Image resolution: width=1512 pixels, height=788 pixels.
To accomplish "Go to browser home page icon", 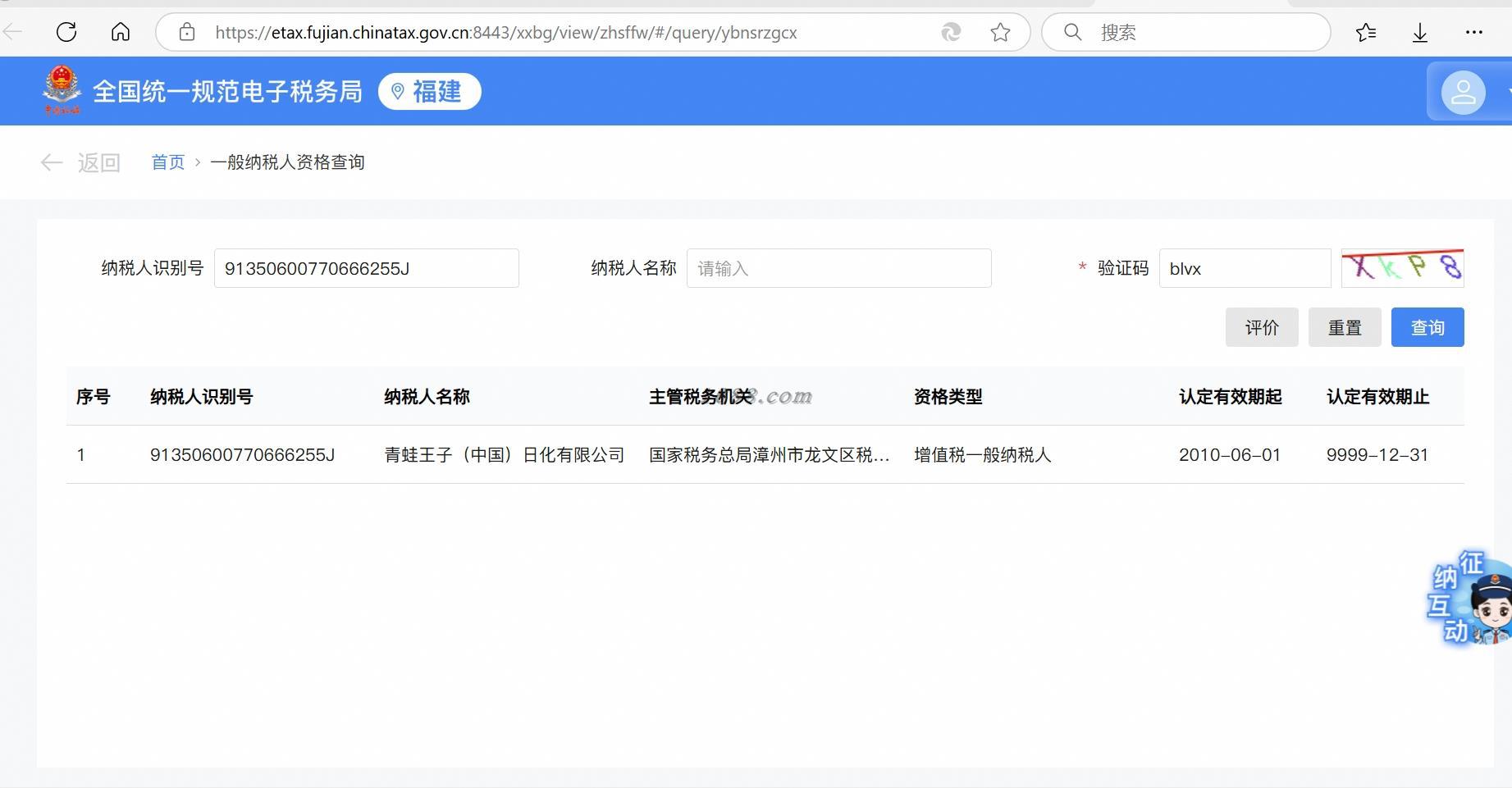I will (121, 32).
